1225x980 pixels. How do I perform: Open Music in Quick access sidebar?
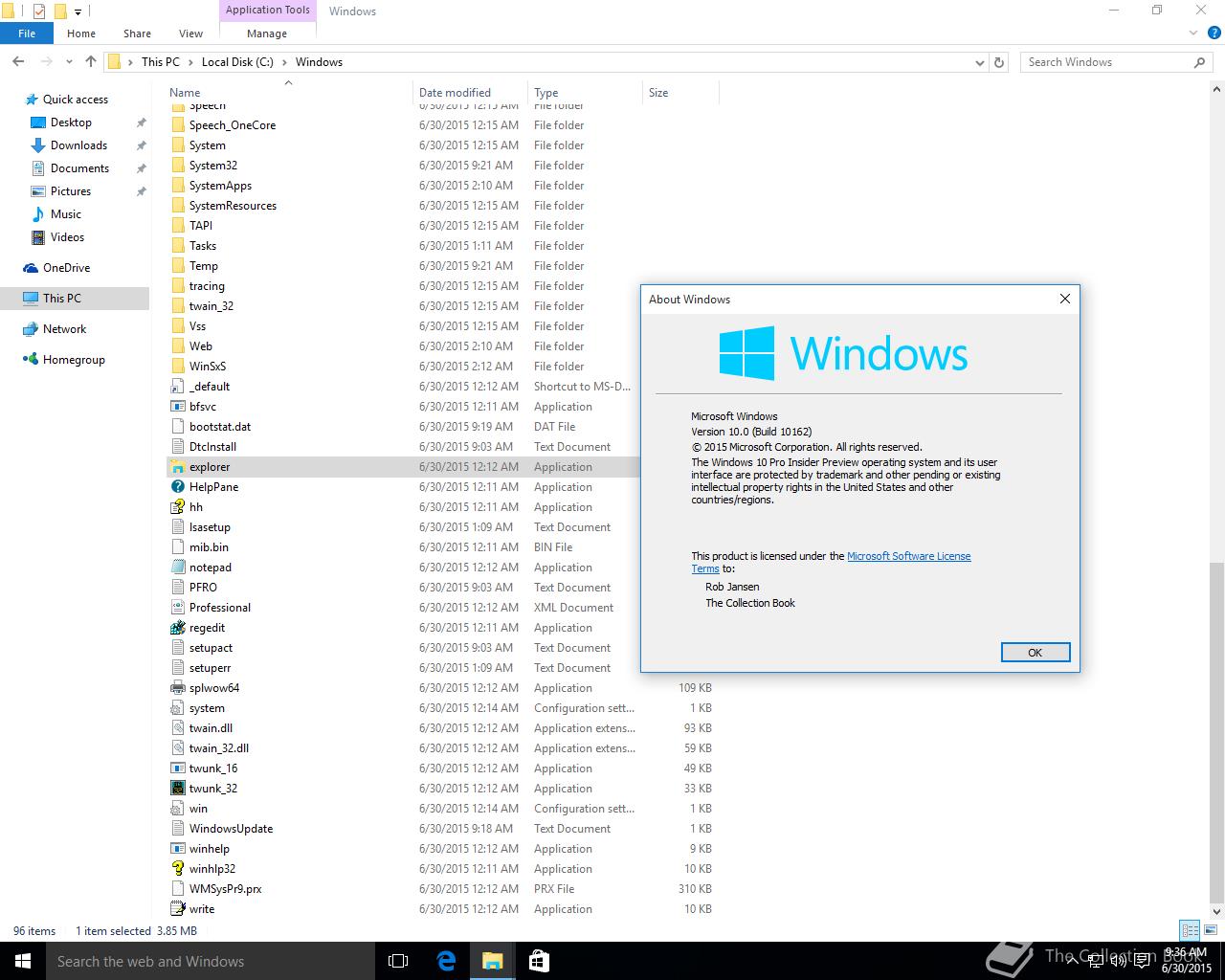pyautogui.click(x=66, y=214)
